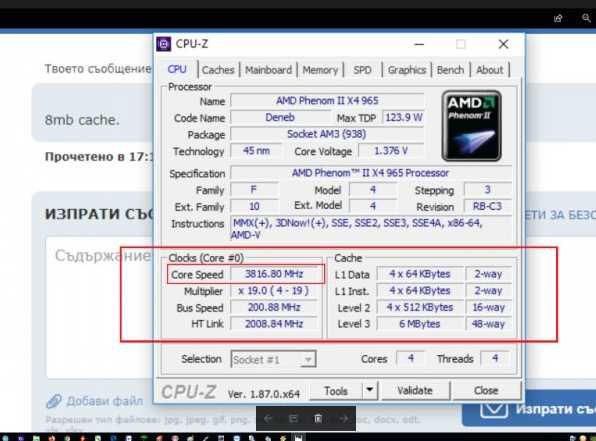Click the blue send message button
The height and width of the screenshot is (441, 596).
(x=529, y=409)
